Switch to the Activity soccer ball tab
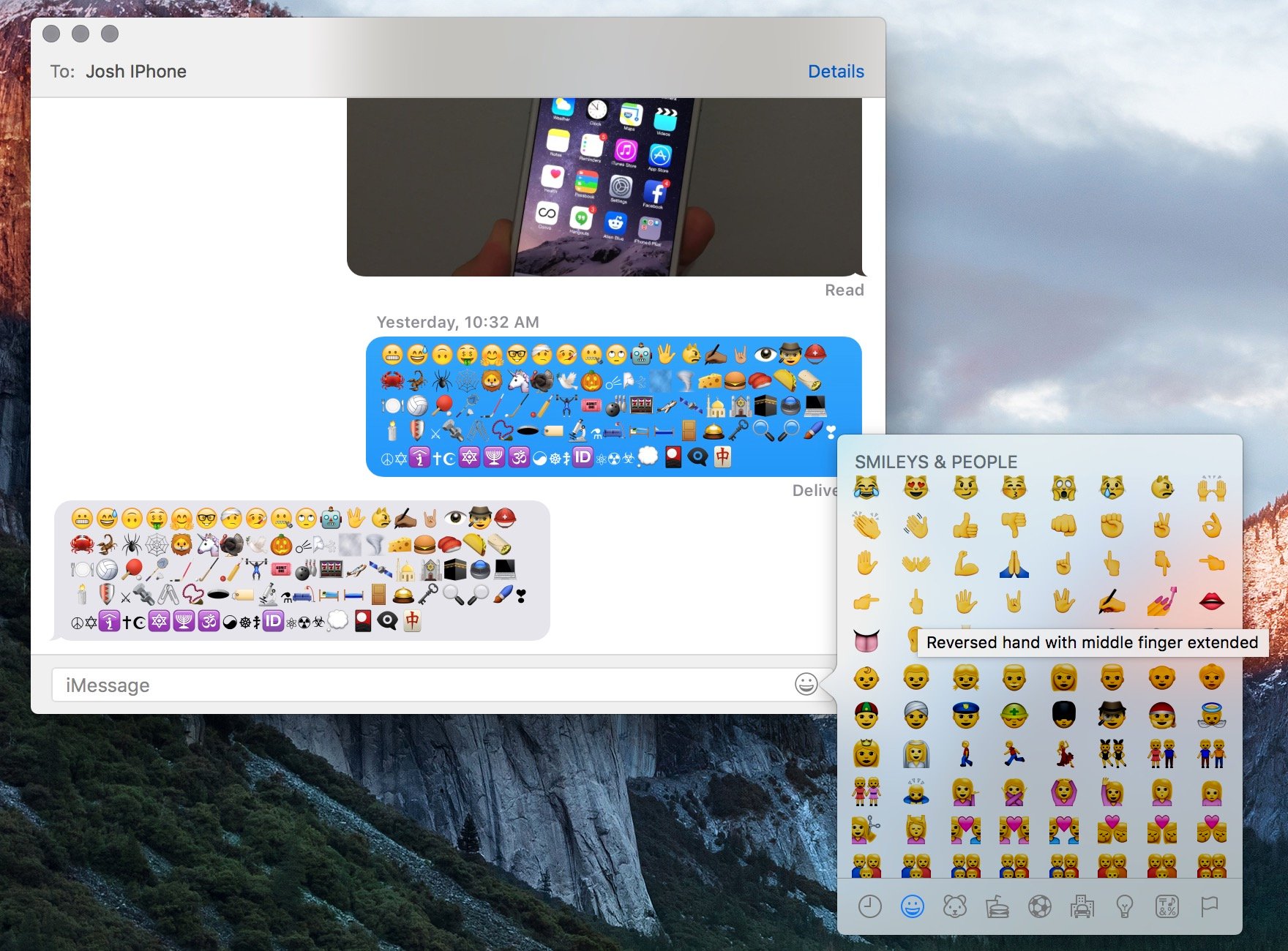The image size is (1288, 951). click(x=1039, y=907)
